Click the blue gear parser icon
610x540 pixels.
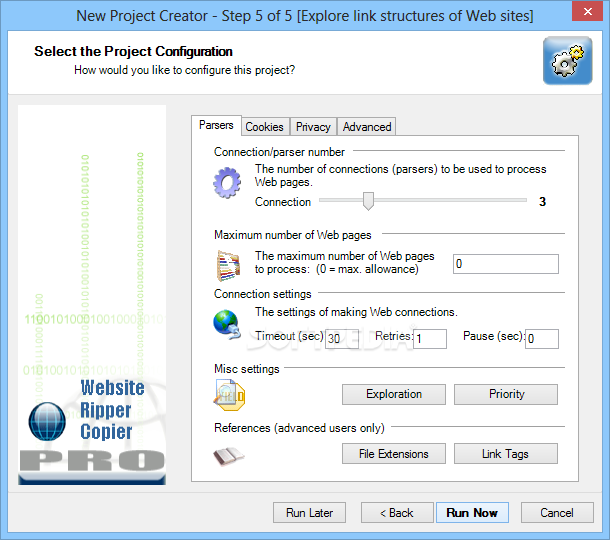227,182
